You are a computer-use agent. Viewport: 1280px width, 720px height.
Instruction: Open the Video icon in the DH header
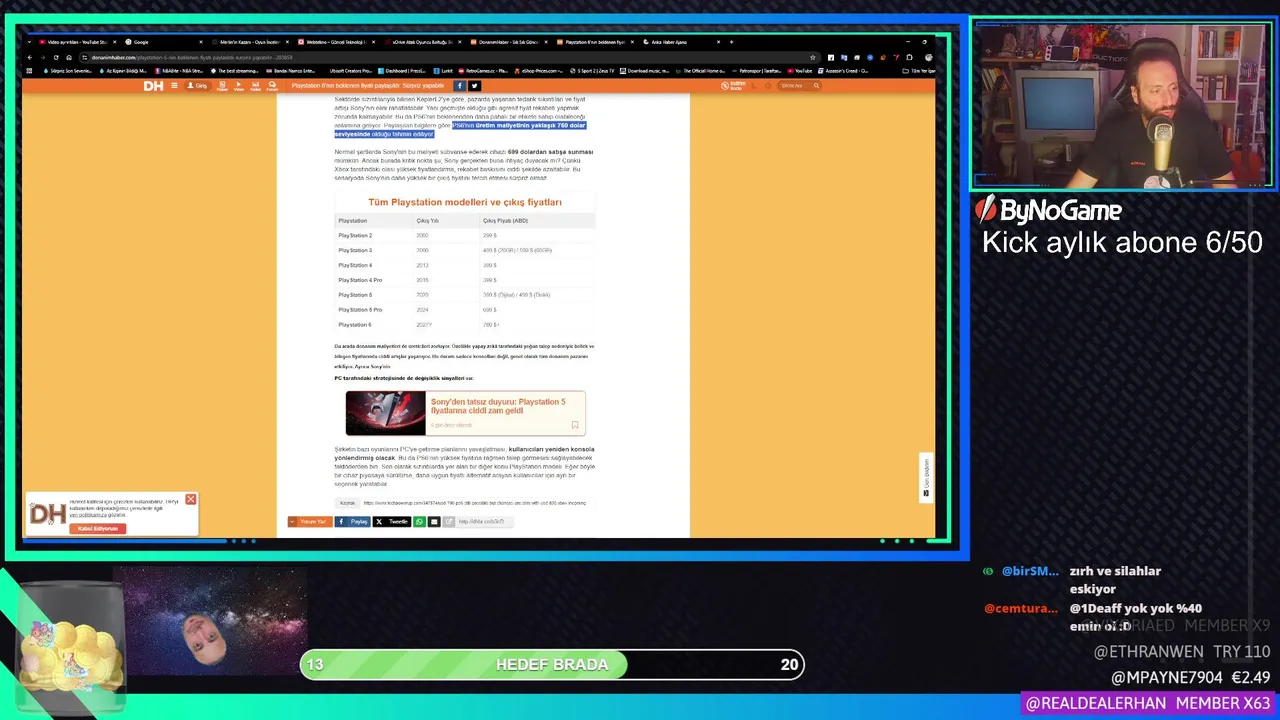click(x=238, y=86)
